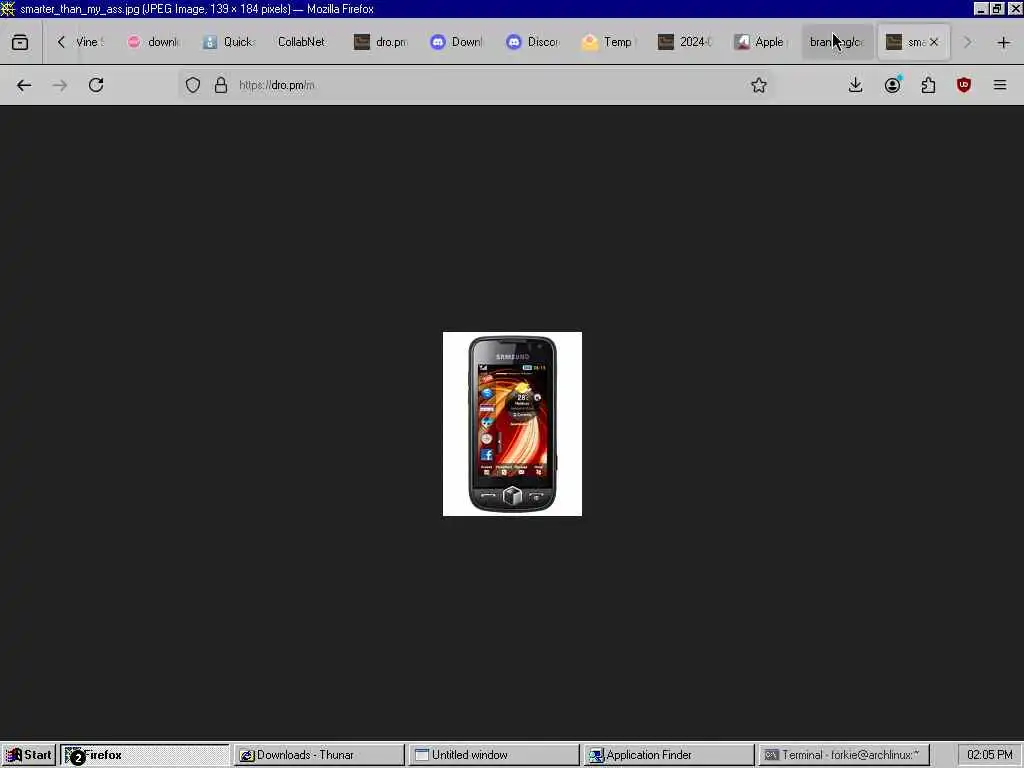Switch to the Temp tab
1024x768 pixels.
pos(609,42)
